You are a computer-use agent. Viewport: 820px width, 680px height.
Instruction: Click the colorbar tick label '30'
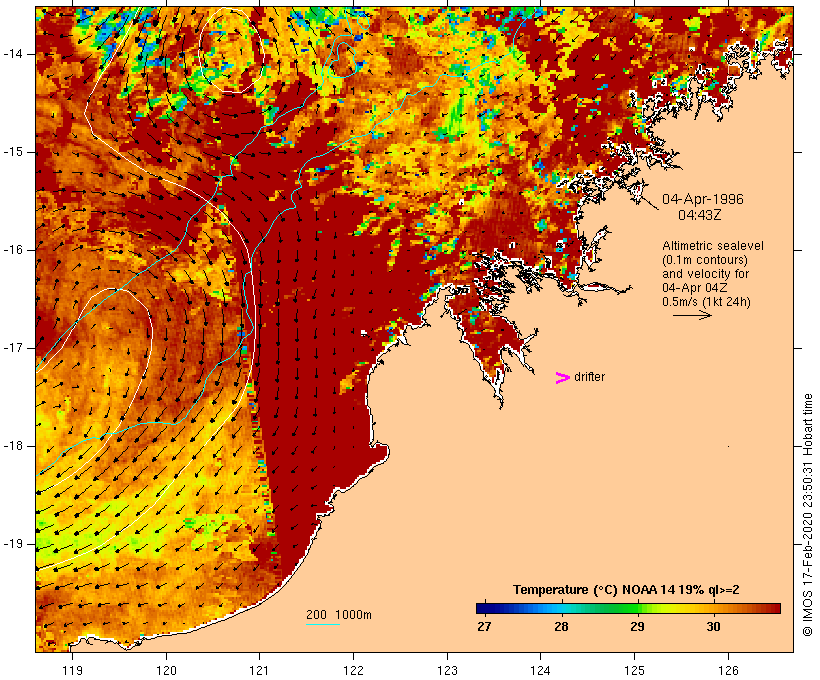(x=713, y=627)
